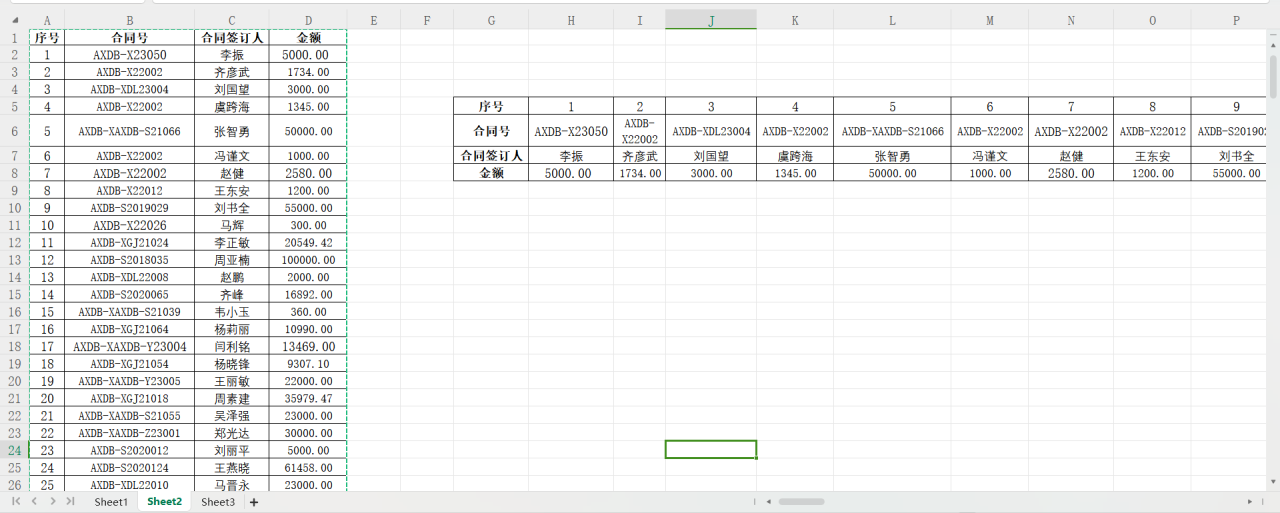
Task: Select row 18 header
Action: (x=15, y=347)
